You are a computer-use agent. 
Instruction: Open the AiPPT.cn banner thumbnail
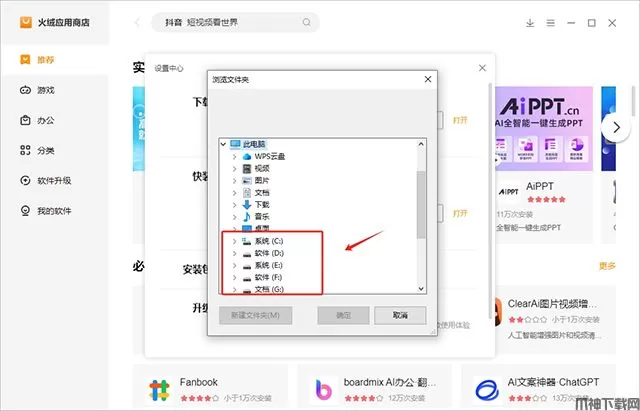544,128
